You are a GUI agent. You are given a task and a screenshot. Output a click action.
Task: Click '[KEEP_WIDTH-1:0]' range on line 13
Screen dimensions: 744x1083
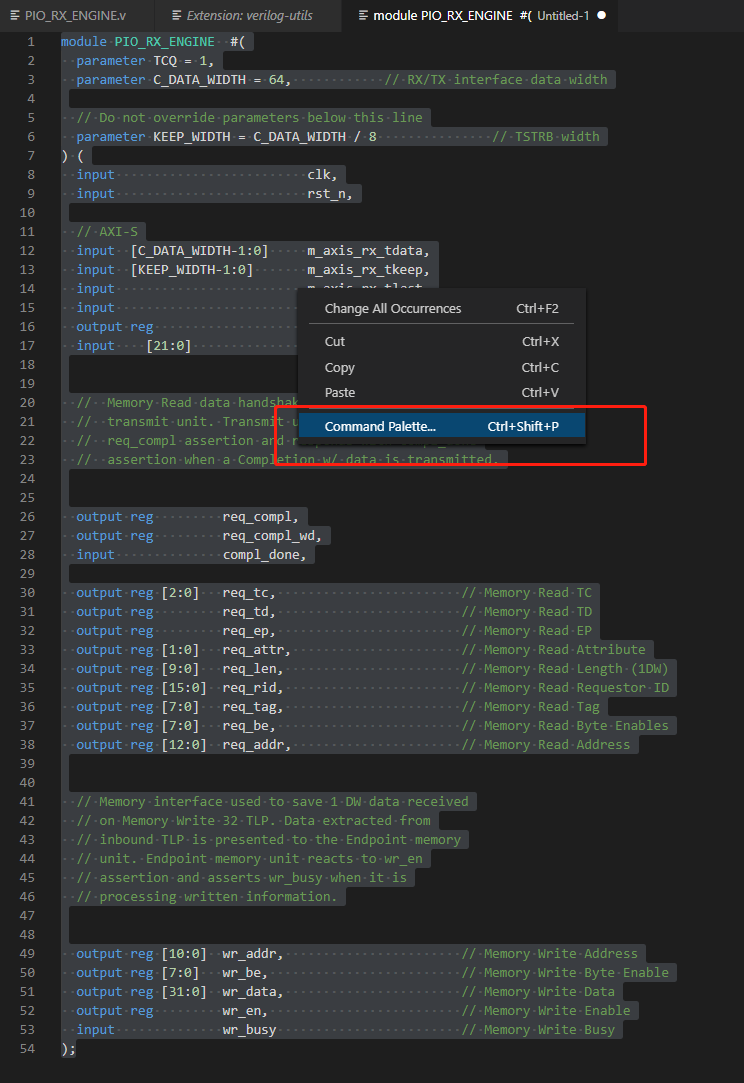coord(191,270)
